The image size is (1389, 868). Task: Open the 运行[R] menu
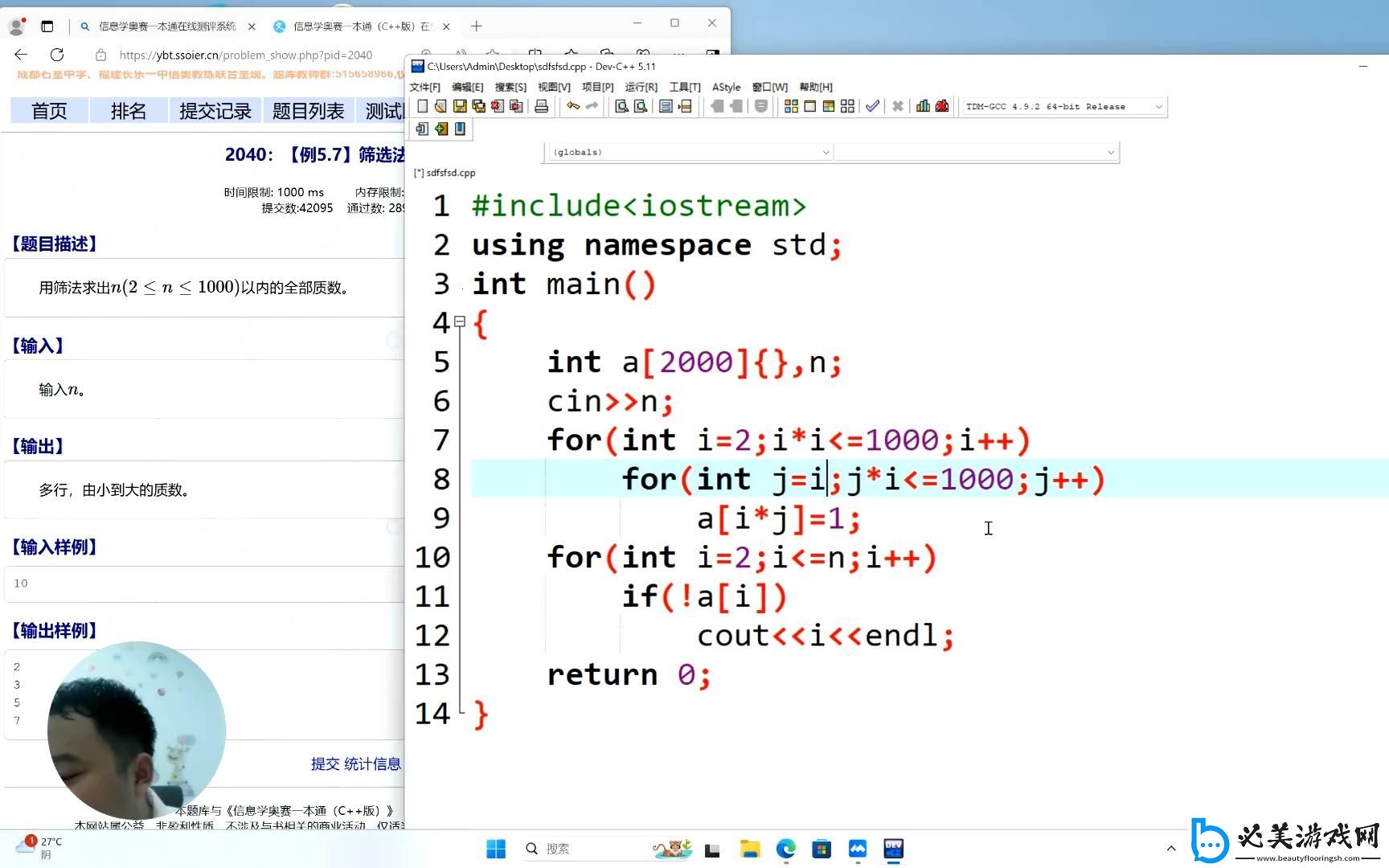click(x=641, y=87)
